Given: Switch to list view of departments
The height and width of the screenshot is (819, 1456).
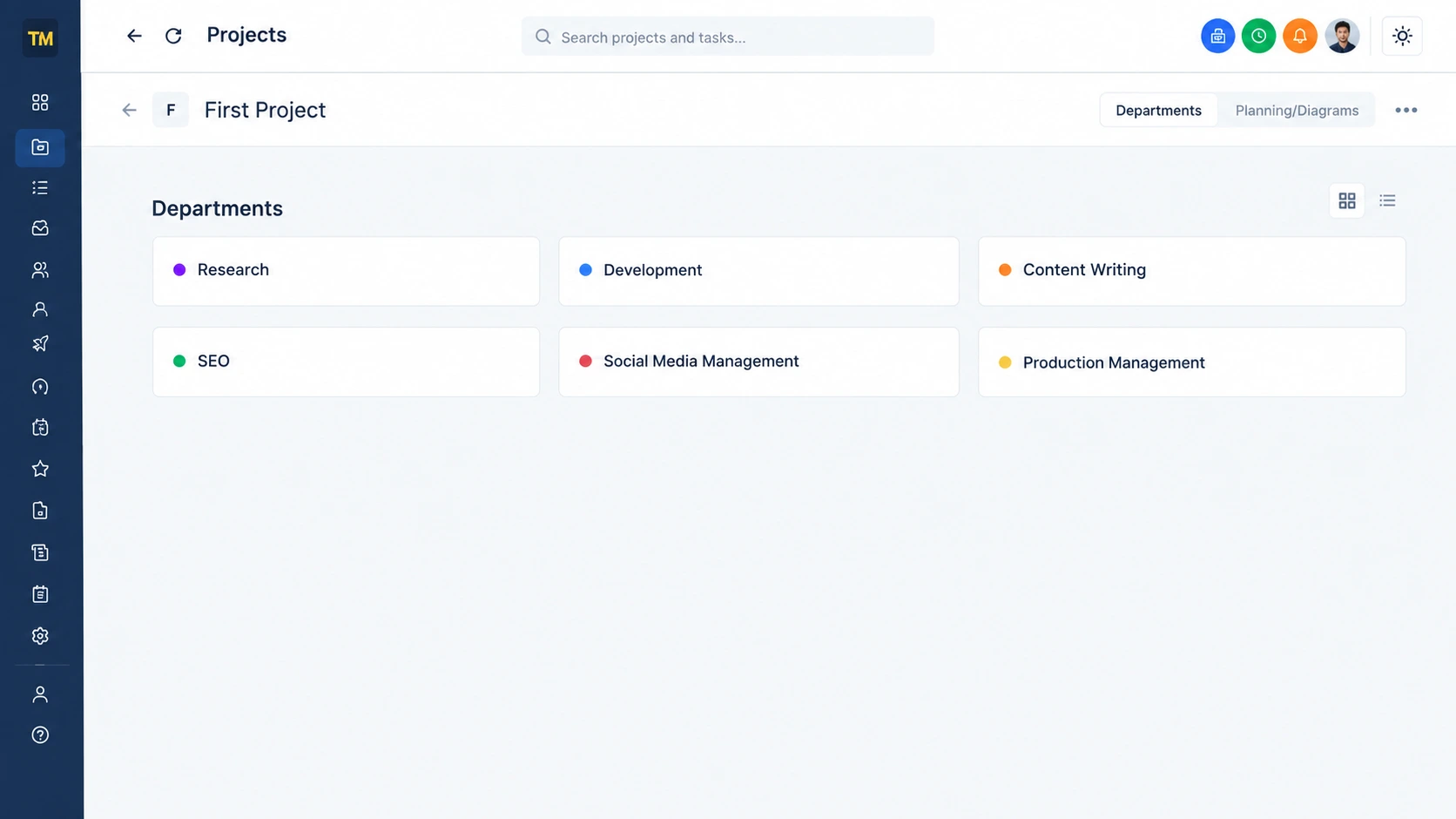Looking at the screenshot, I should [1387, 201].
